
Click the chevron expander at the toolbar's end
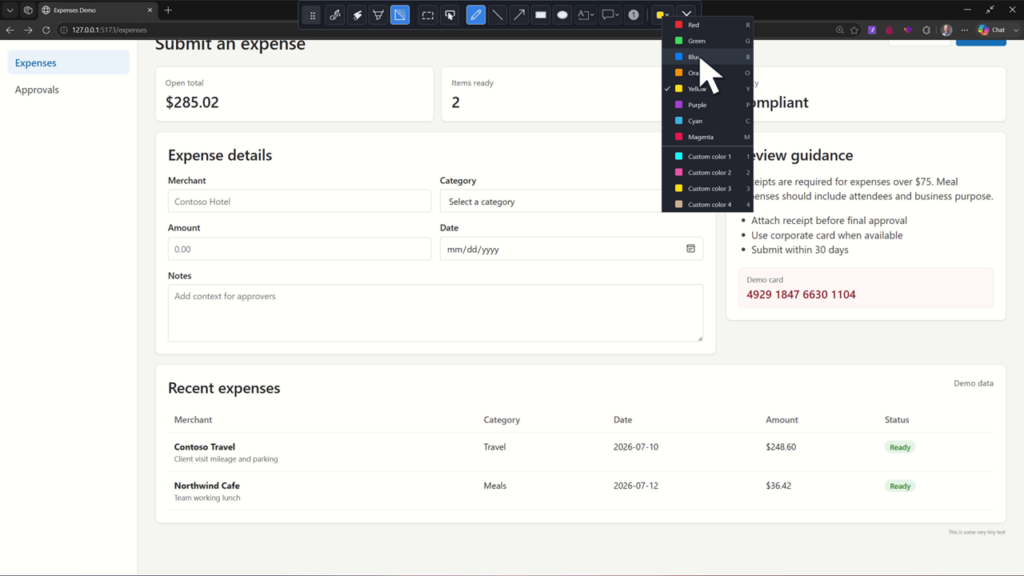tap(686, 15)
